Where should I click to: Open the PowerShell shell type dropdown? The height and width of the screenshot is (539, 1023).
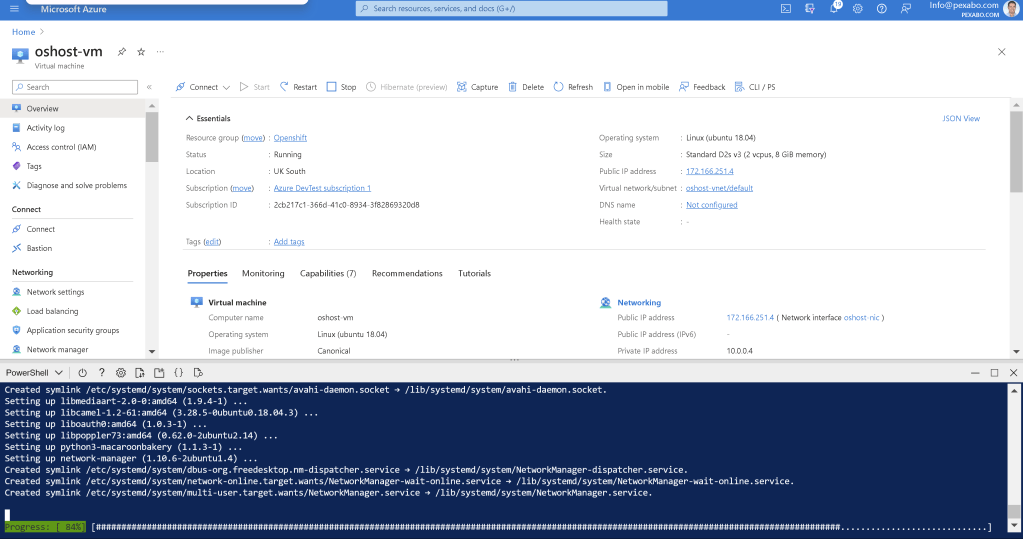pyautogui.click(x=34, y=373)
